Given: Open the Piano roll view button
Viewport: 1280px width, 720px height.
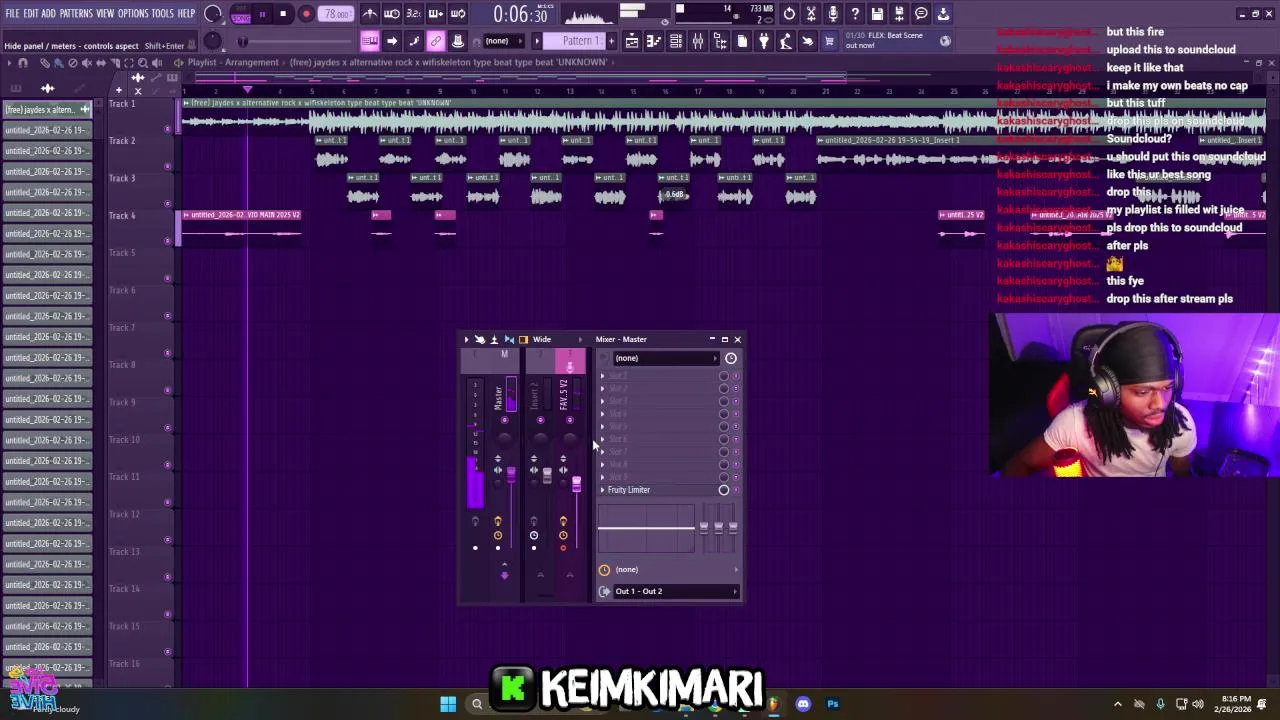Looking at the screenshot, I should (x=654, y=41).
